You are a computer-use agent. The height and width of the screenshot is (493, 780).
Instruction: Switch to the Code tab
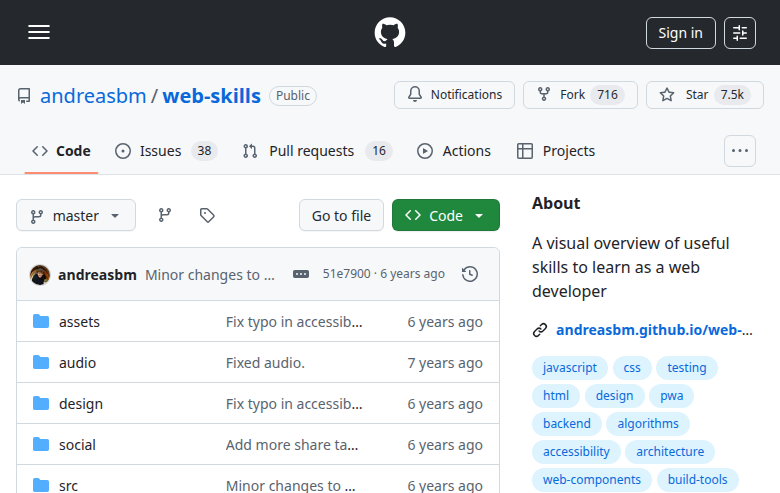(61, 151)
